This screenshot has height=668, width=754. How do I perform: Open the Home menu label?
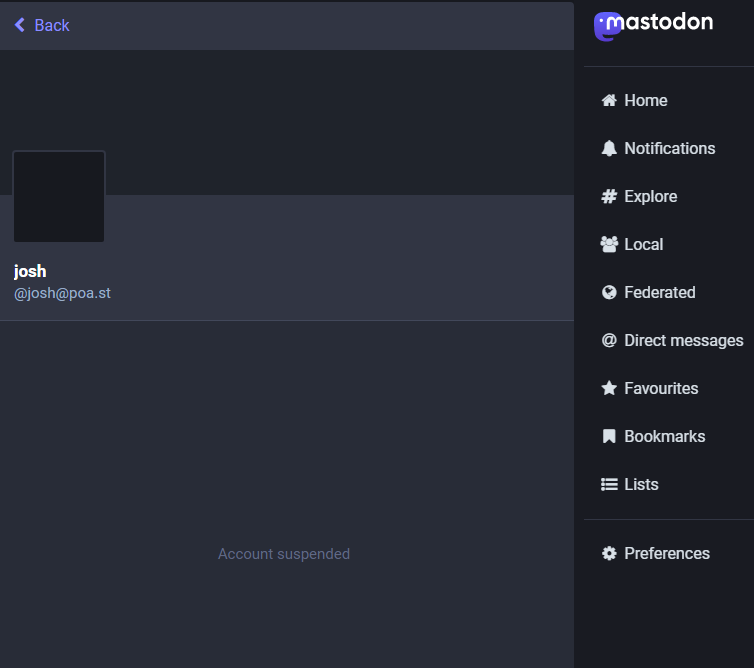click(x=645, y=100)
